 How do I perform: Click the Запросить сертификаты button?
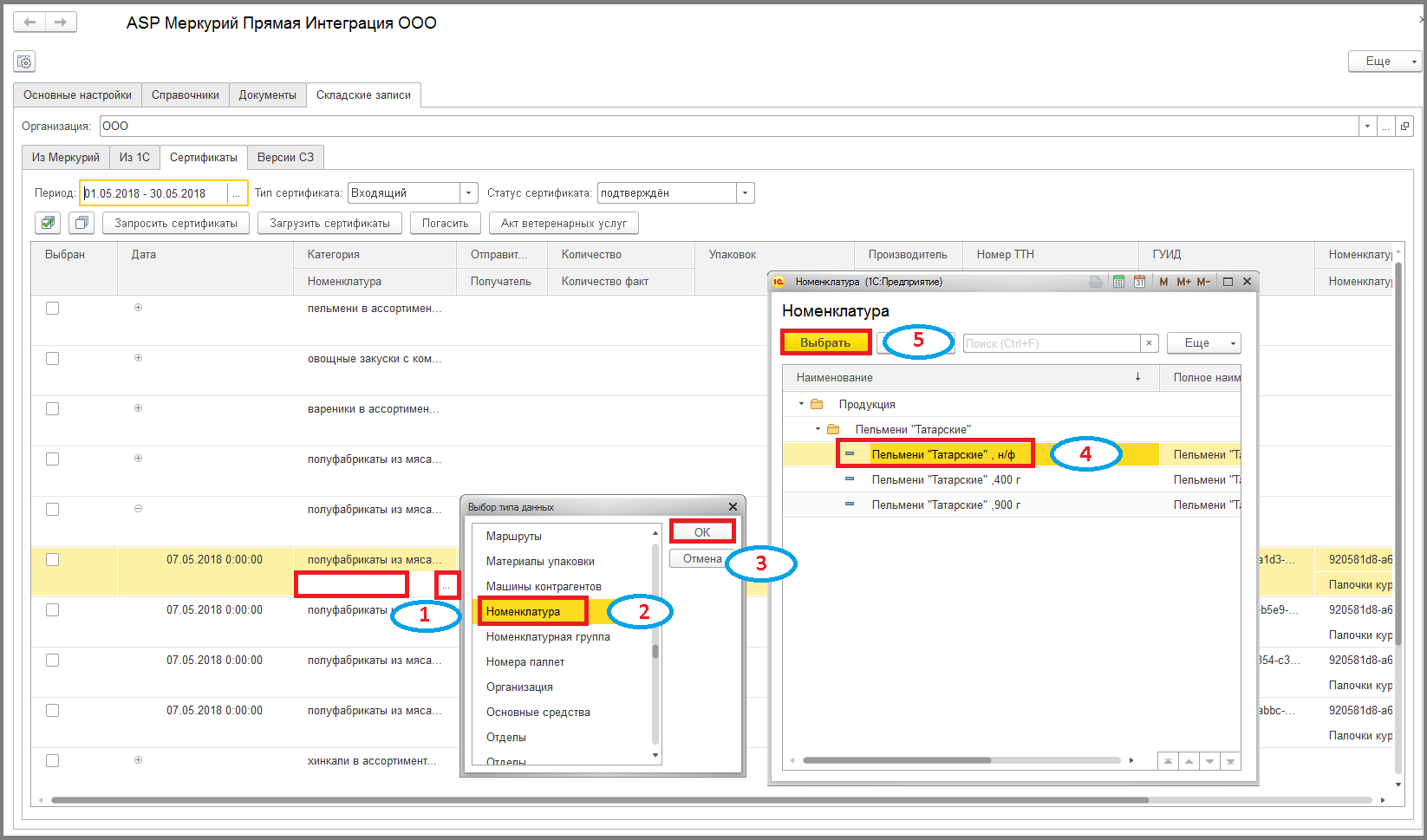[x=176, y=223]
